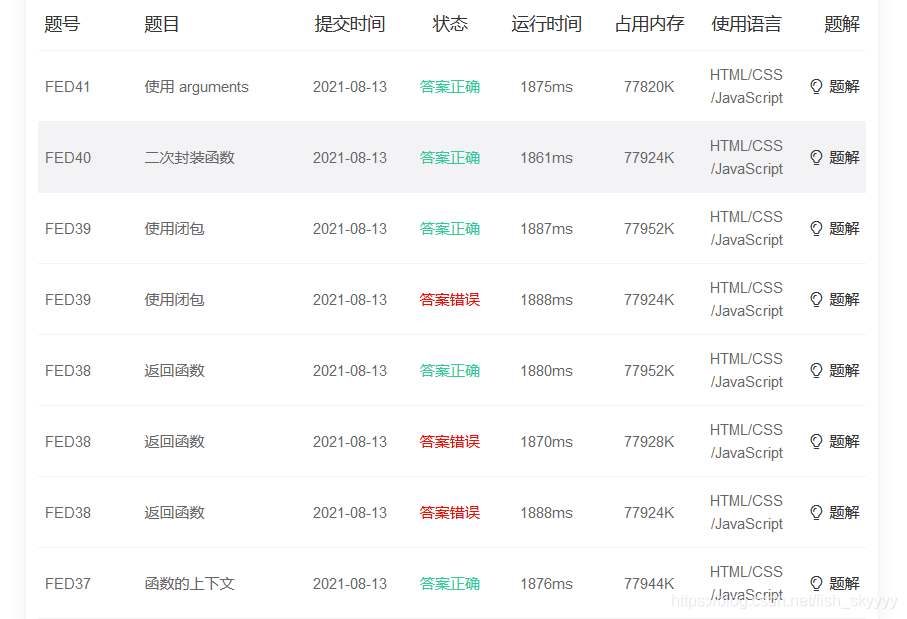907x619 pixels.
Task: Click the 77944K memory value
Action: coord(649,583)
